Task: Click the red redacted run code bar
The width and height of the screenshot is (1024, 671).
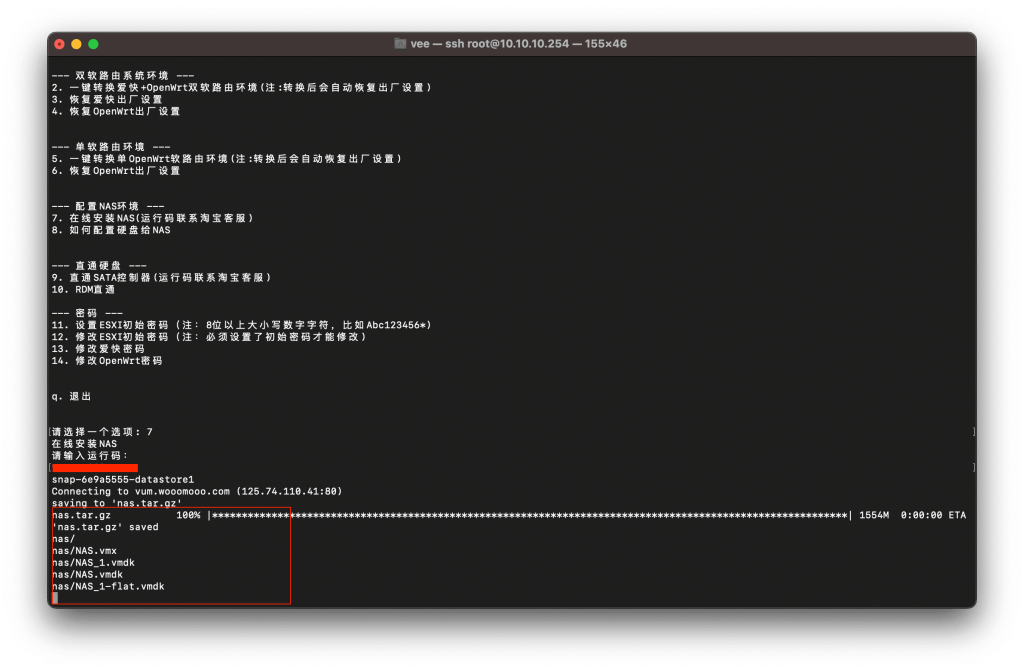Action: pos(95,467)
